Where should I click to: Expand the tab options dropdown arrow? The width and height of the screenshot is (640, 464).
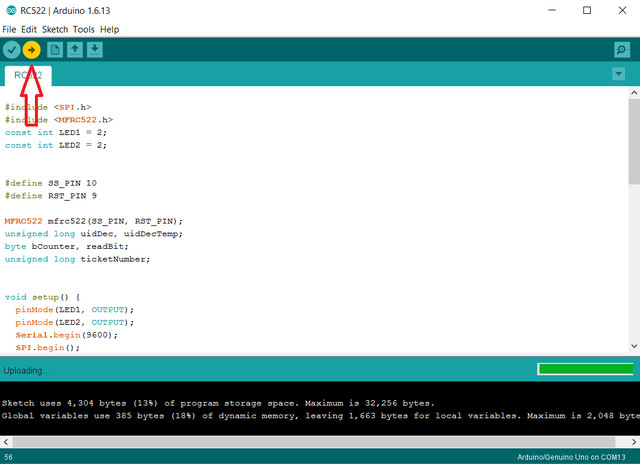(618, 74)
